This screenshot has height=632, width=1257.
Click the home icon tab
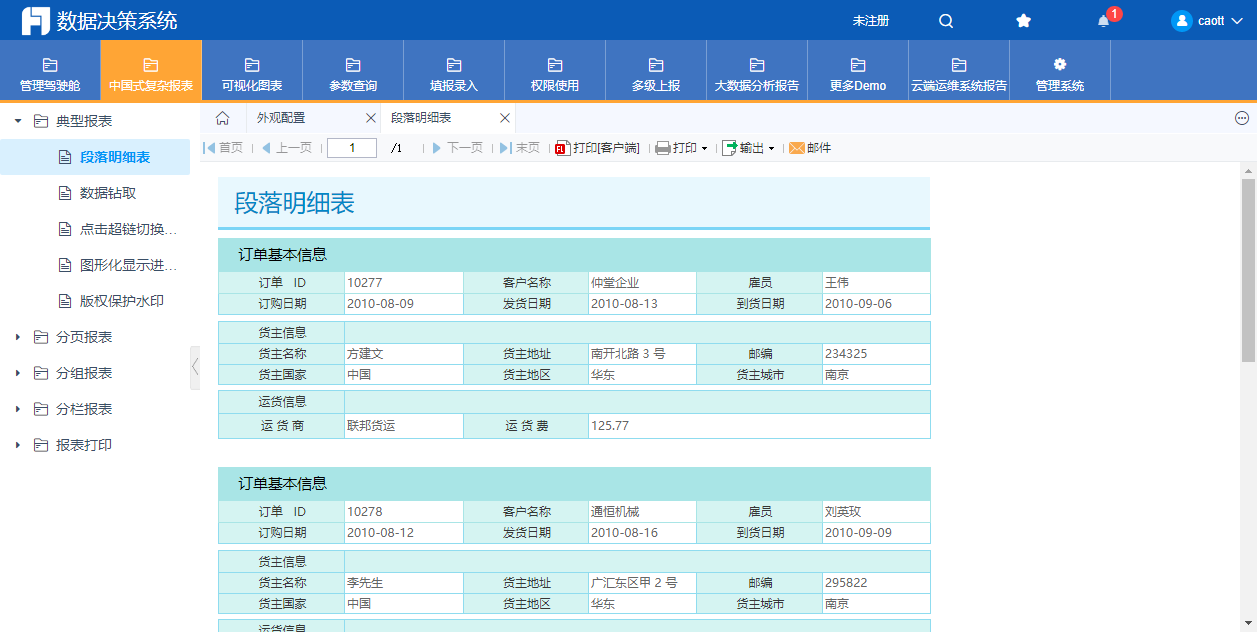[x=223, y=118]
